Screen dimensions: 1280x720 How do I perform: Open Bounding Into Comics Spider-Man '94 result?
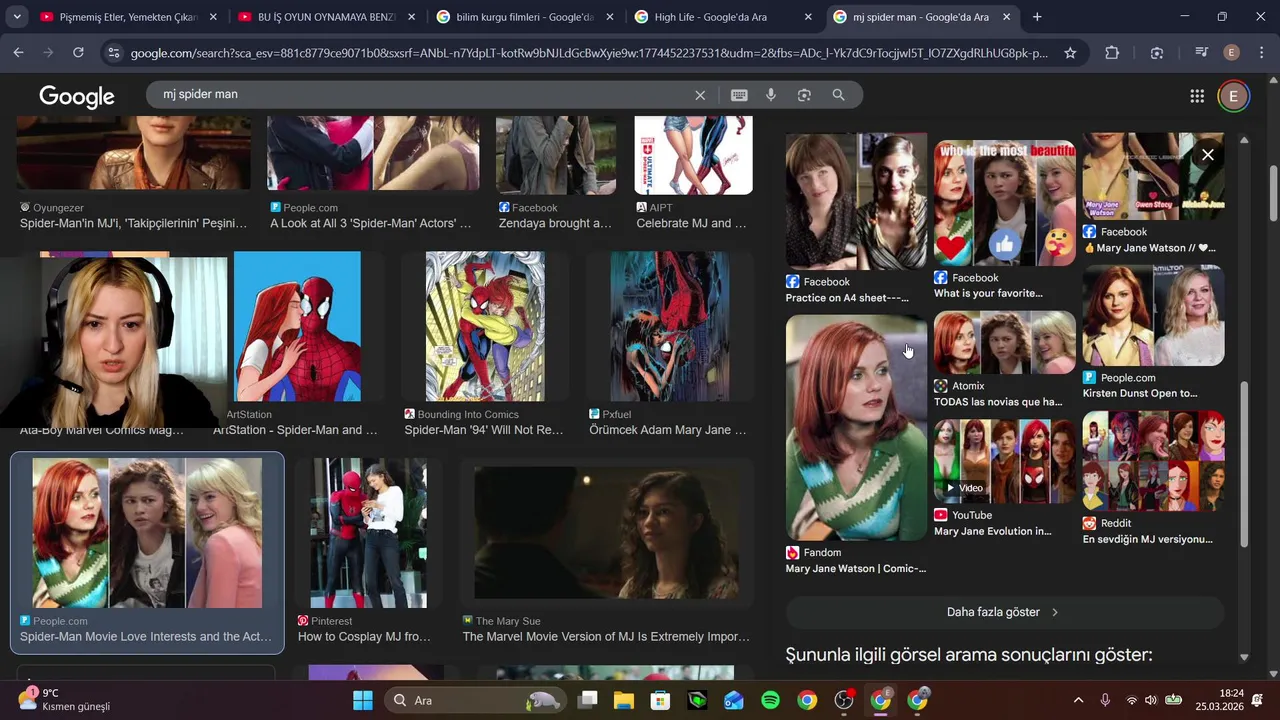pyautogui.click(x=484, y=430)
